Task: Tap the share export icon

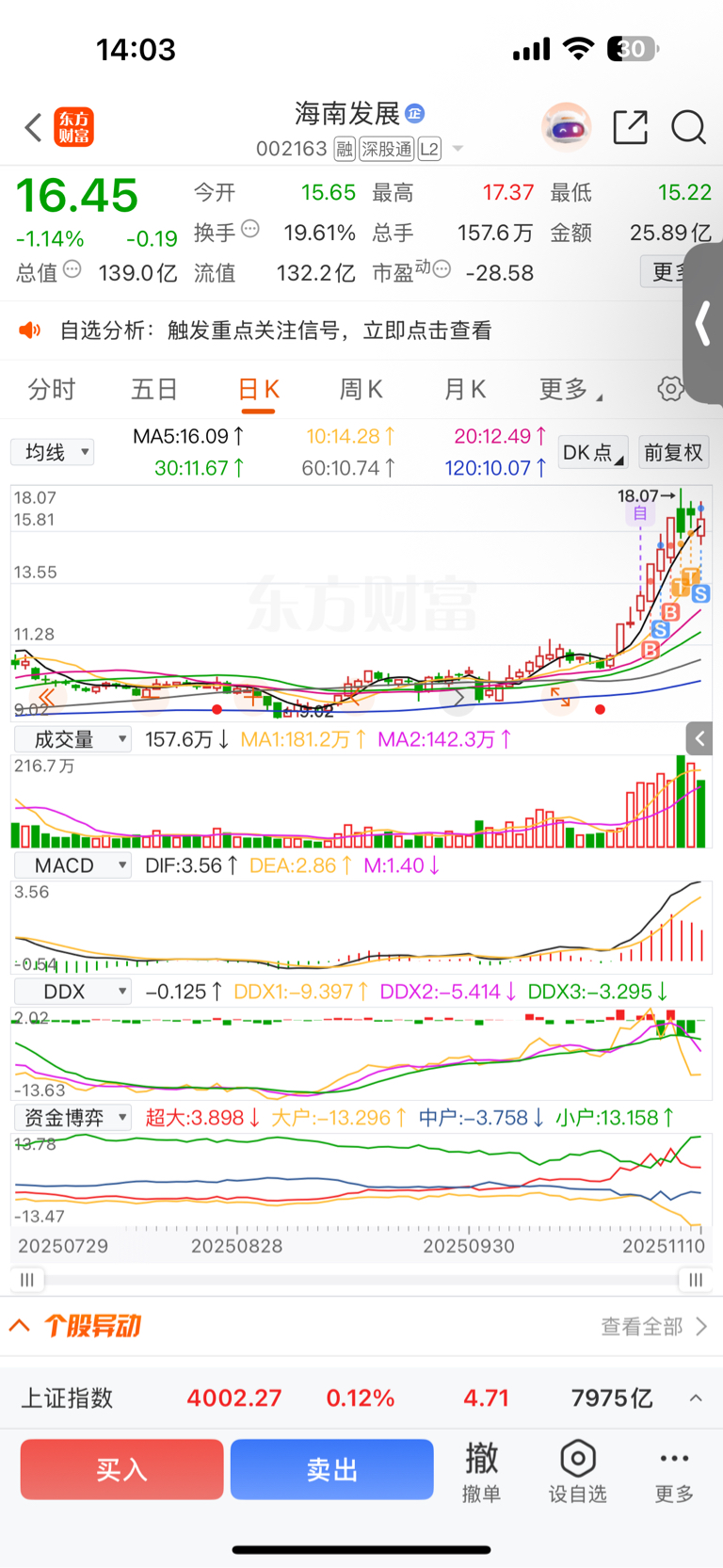Action: click(x=630, y=127)
